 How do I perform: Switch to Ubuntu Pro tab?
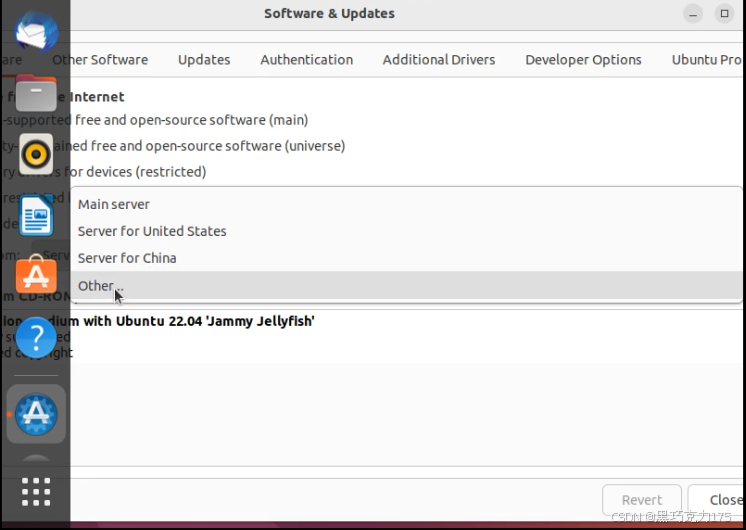(x=707, y=59)
